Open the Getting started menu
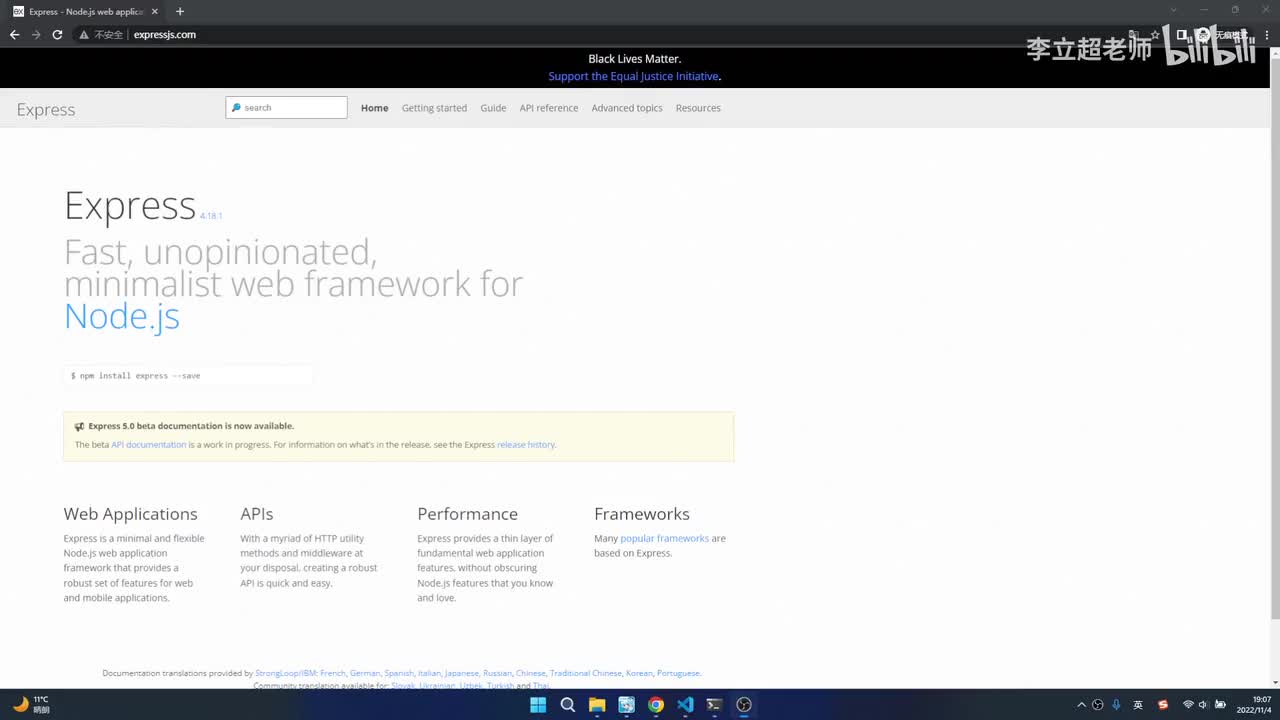 pos(434,108)
